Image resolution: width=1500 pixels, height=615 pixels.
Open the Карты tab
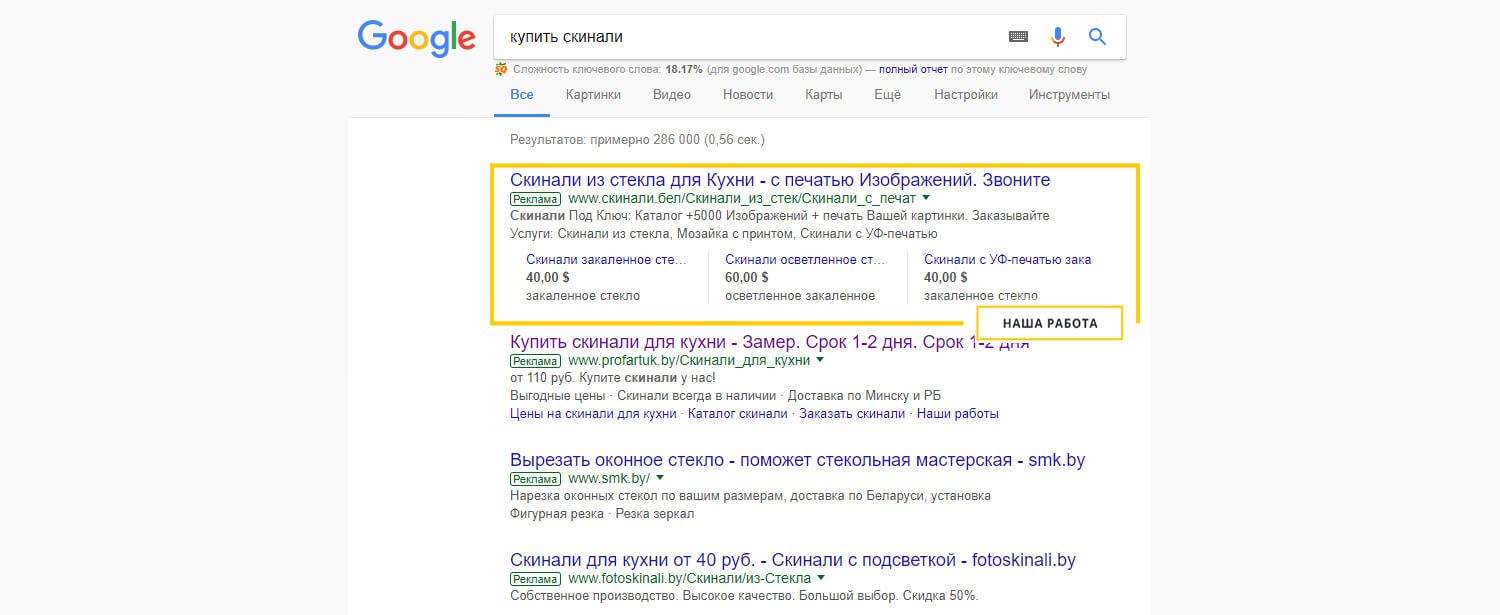point(823,95)
